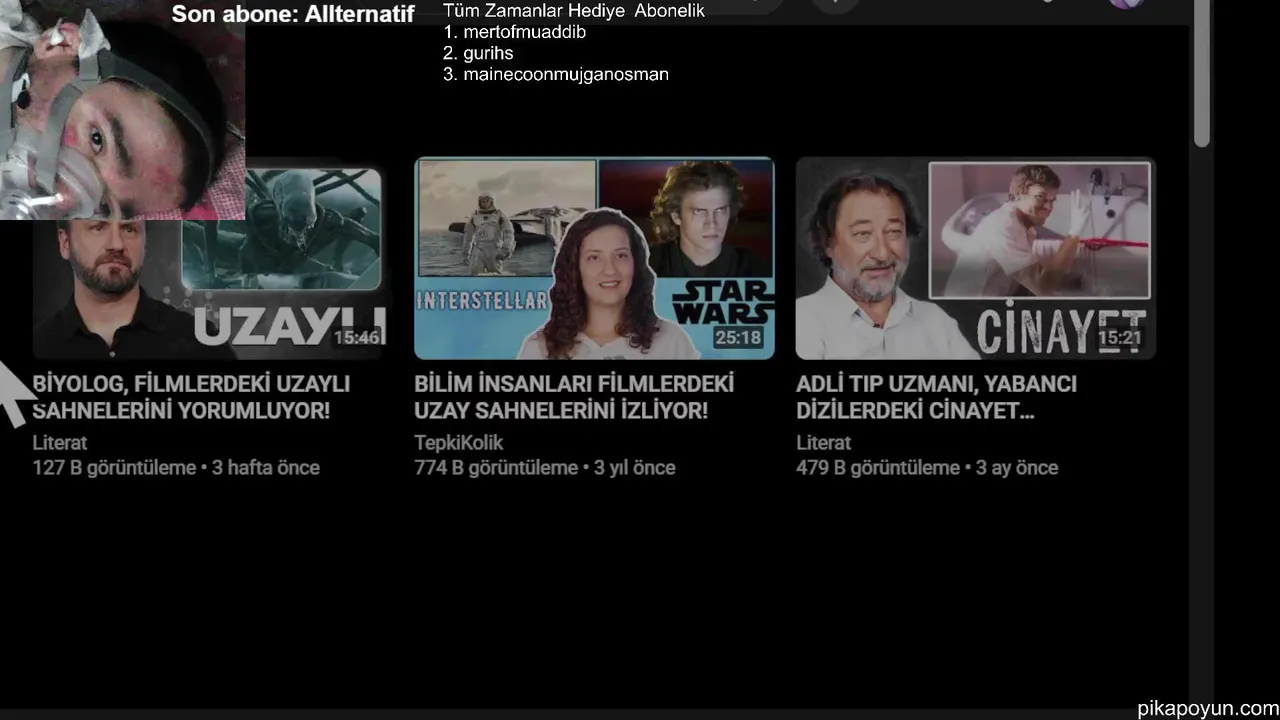Click the webcam overlay image
Viewport: 1280px width, 720px height.
pyautogui.click(x=122, y=110)
